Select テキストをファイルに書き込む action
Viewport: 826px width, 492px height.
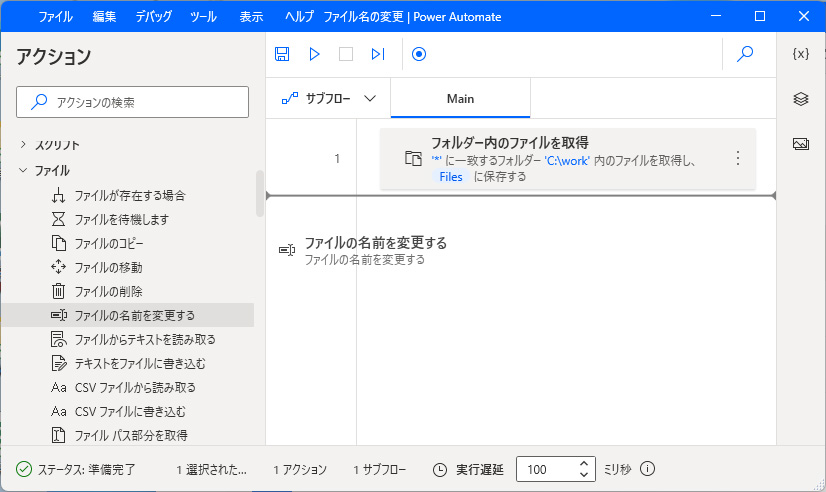(x=140, y=363)
